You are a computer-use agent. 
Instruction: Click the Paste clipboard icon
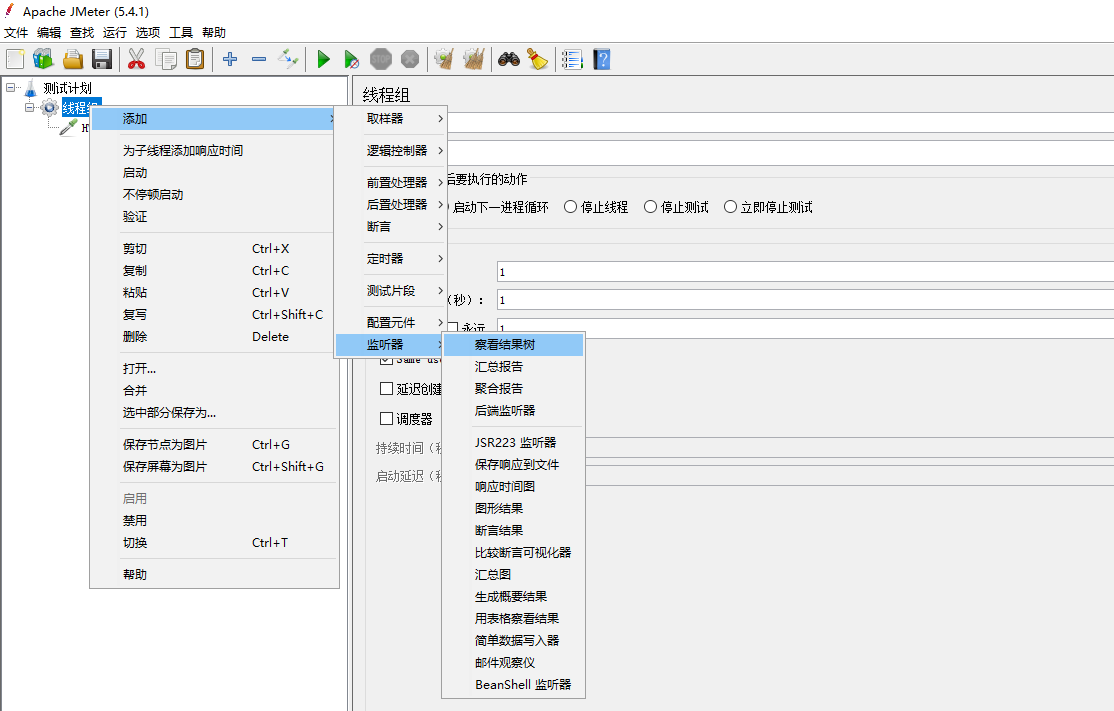pos(195,59)
